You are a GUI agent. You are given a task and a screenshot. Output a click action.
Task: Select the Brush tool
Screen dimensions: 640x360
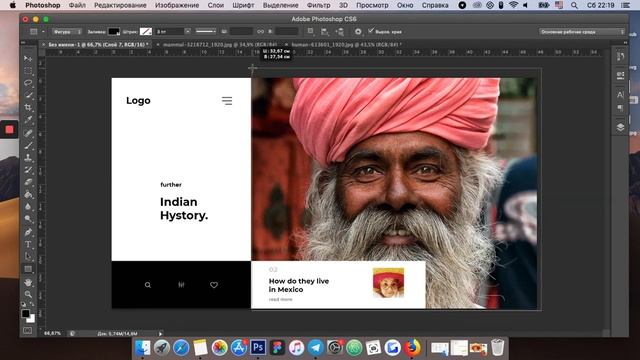pyautogui.click(x=28, y=145)
